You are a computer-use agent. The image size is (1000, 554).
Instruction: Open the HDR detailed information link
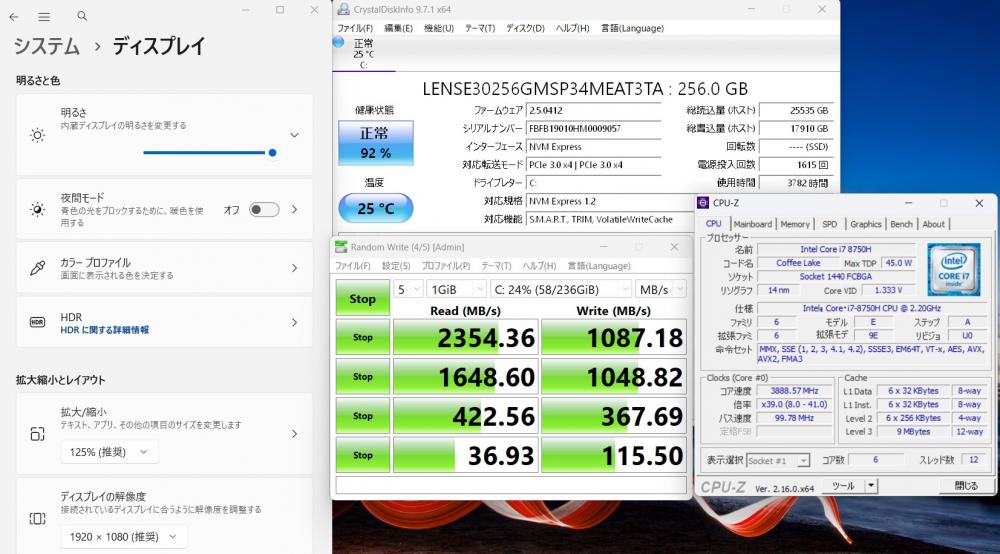(x=105, y=329)
